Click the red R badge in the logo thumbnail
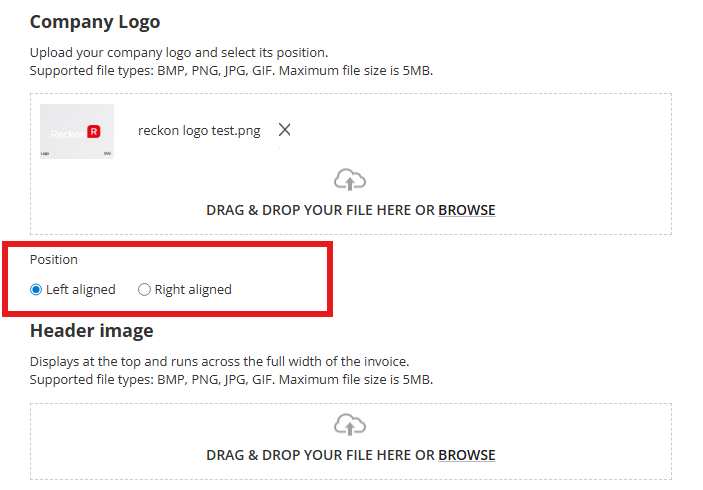The height and width of the screenshot is (490, 703). click(x=94, y=131)
